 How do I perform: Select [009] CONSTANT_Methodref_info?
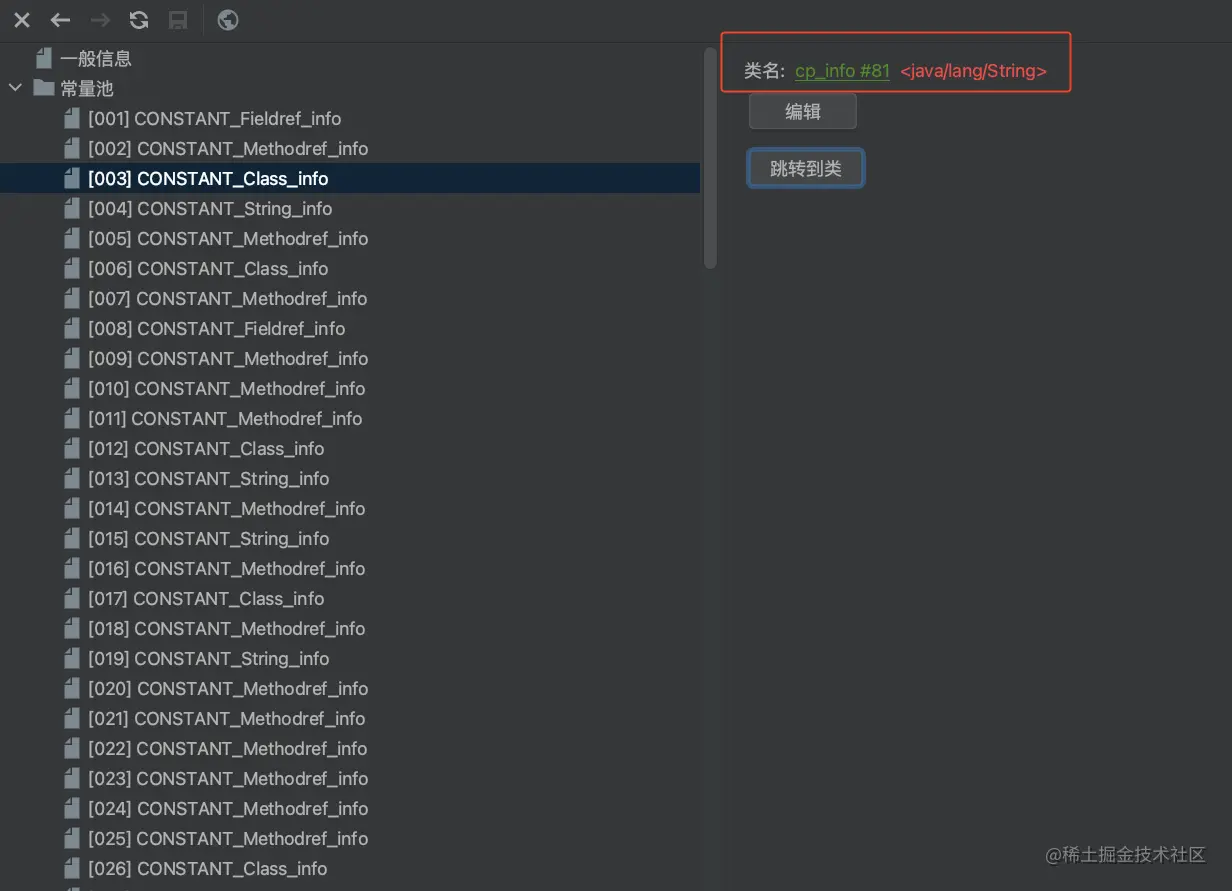[x=350, y=358]
